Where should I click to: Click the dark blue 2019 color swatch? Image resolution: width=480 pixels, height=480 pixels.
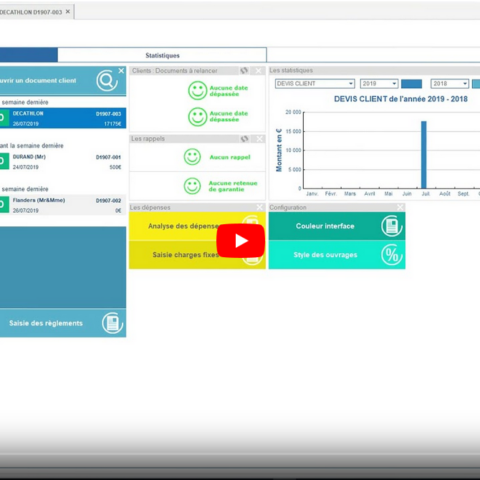point(411,84)
